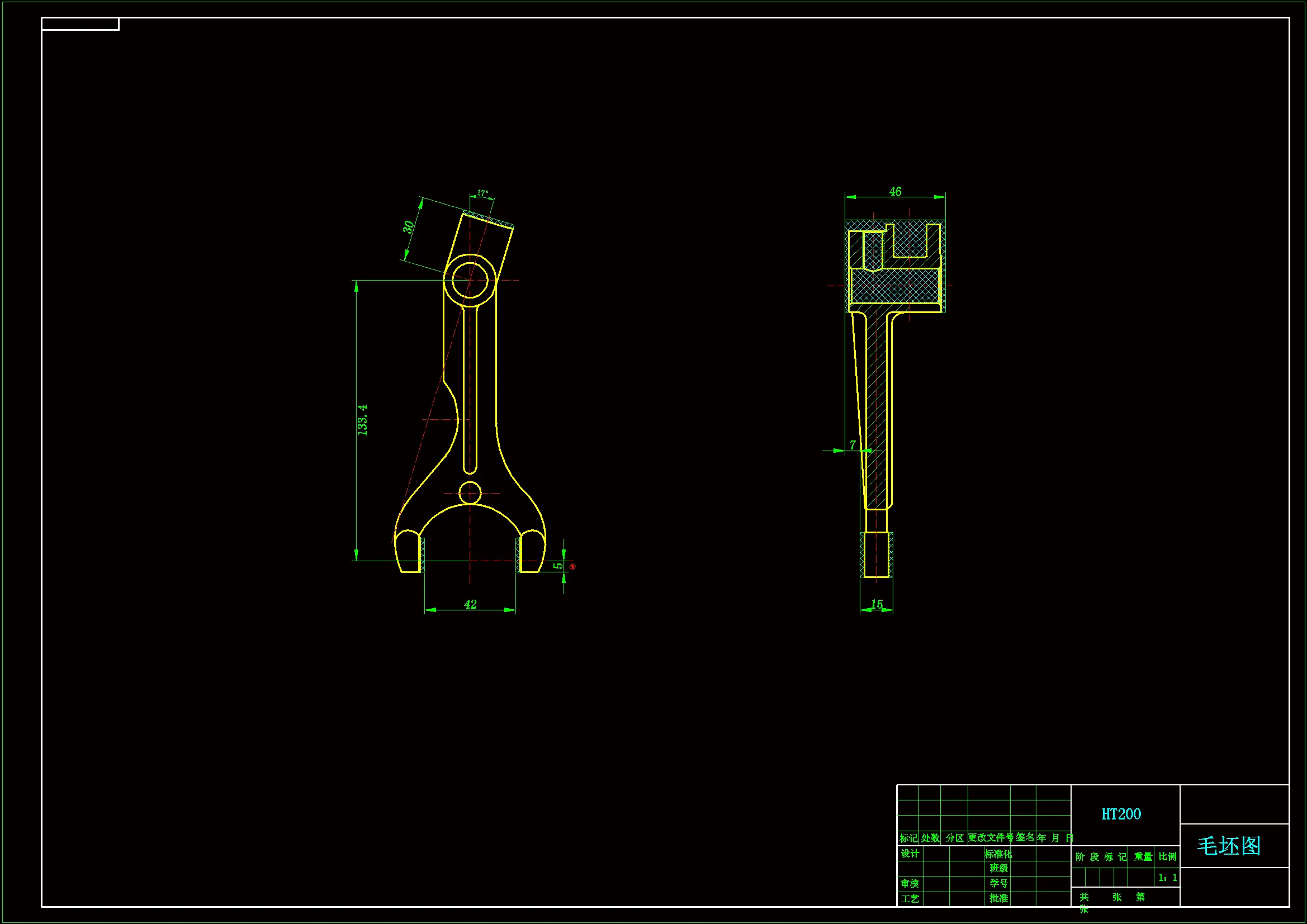Click the 比例 header cell
This screenshot has height=924, width=1307.
[x=1167, y=856]
